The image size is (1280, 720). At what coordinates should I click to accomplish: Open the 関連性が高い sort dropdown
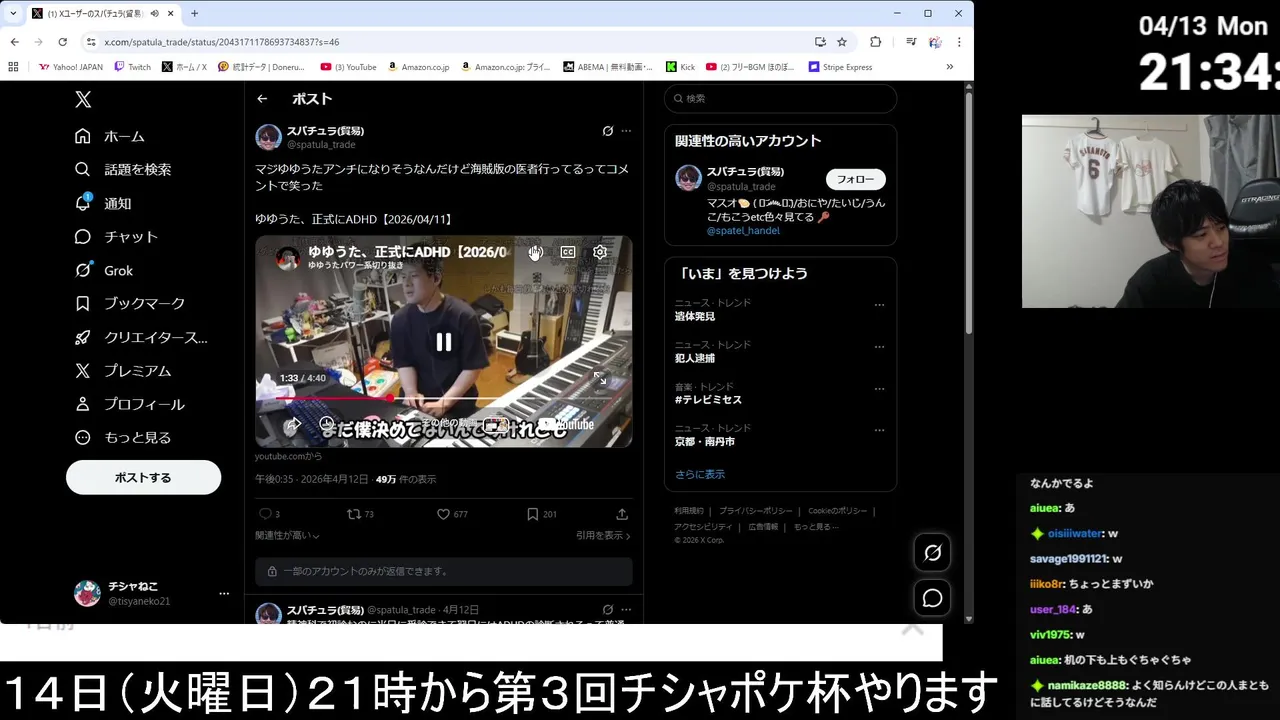click(x=287, y=536)
